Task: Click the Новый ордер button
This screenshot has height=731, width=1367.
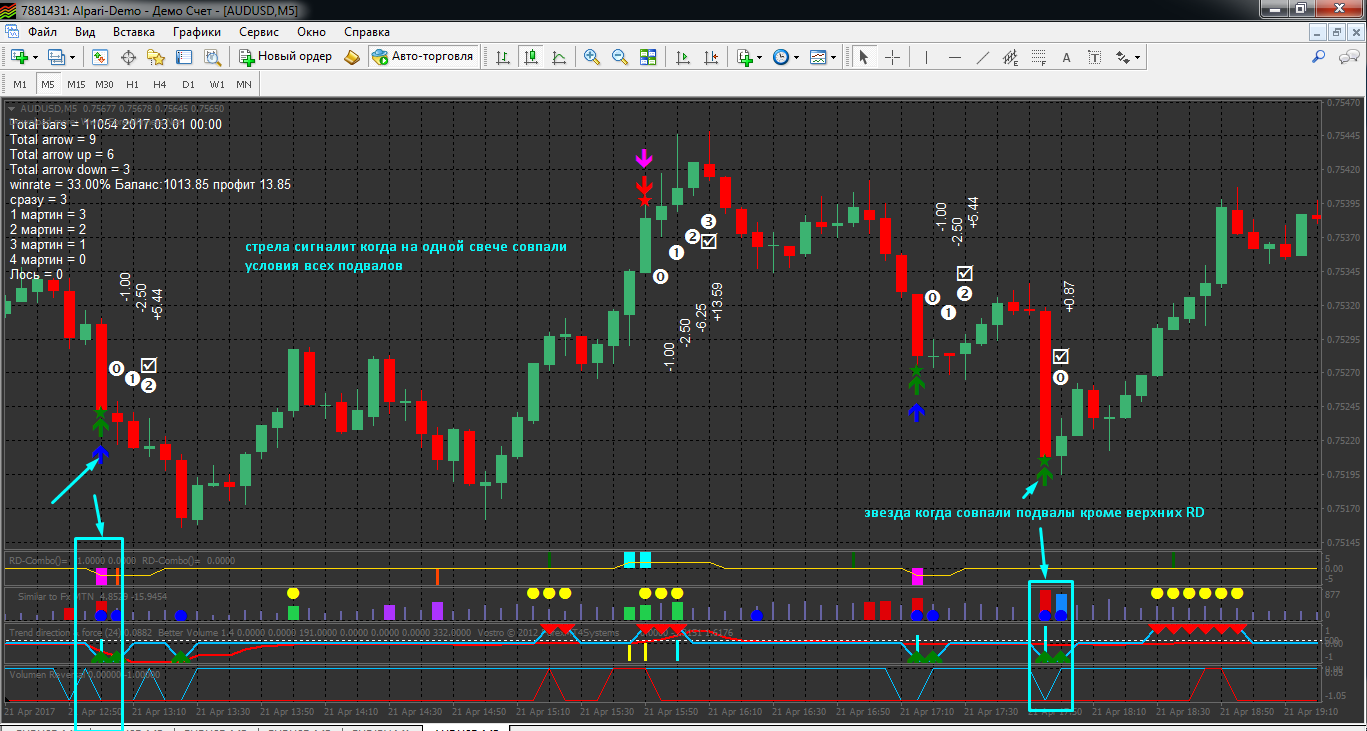Action: click(285, 57)
